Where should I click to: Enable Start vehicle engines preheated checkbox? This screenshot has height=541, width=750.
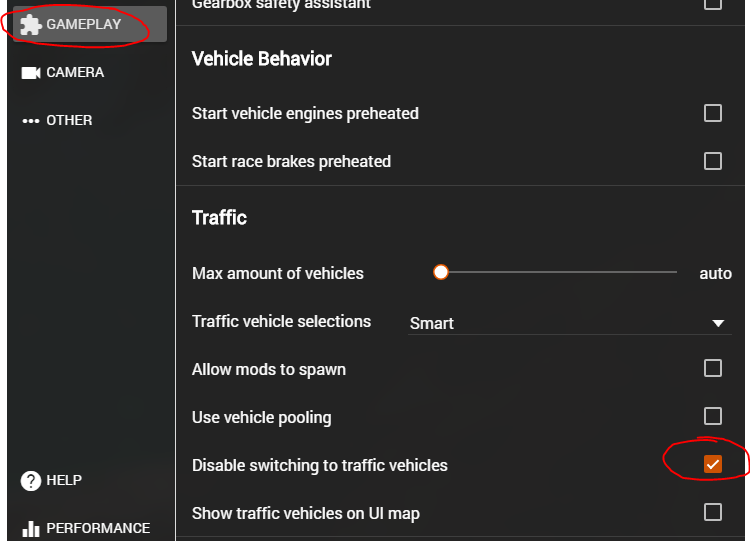[x=713, y=113]
